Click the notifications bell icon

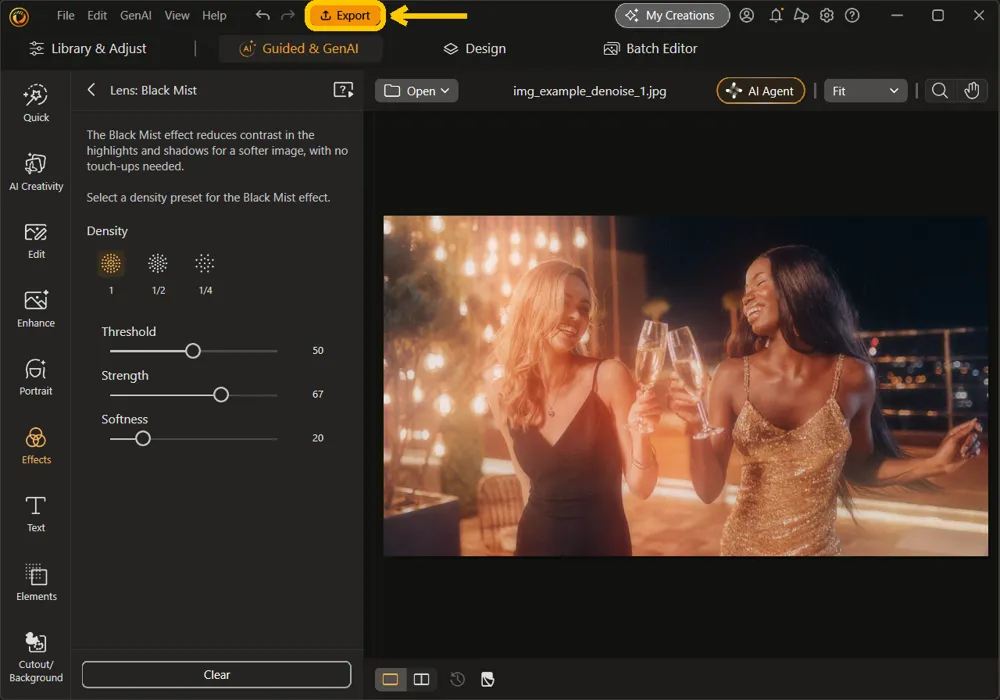[x=776, y=15]
